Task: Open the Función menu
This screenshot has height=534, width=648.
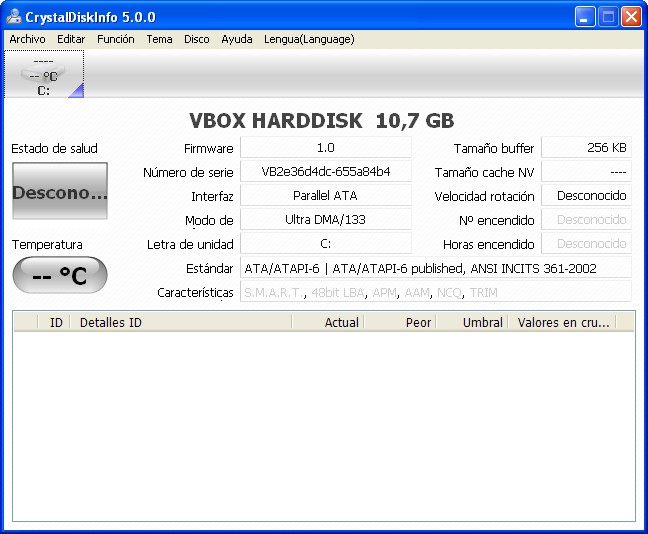Action: coord(116,39)
